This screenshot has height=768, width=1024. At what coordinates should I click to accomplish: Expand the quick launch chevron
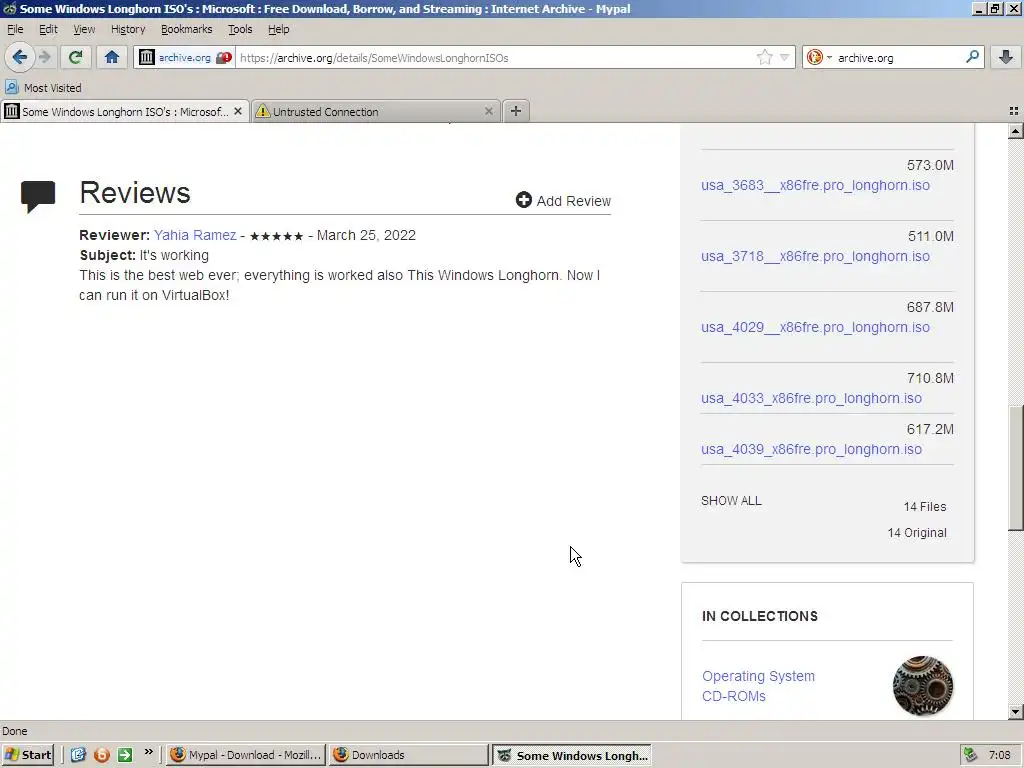click(x=148, y=752)
